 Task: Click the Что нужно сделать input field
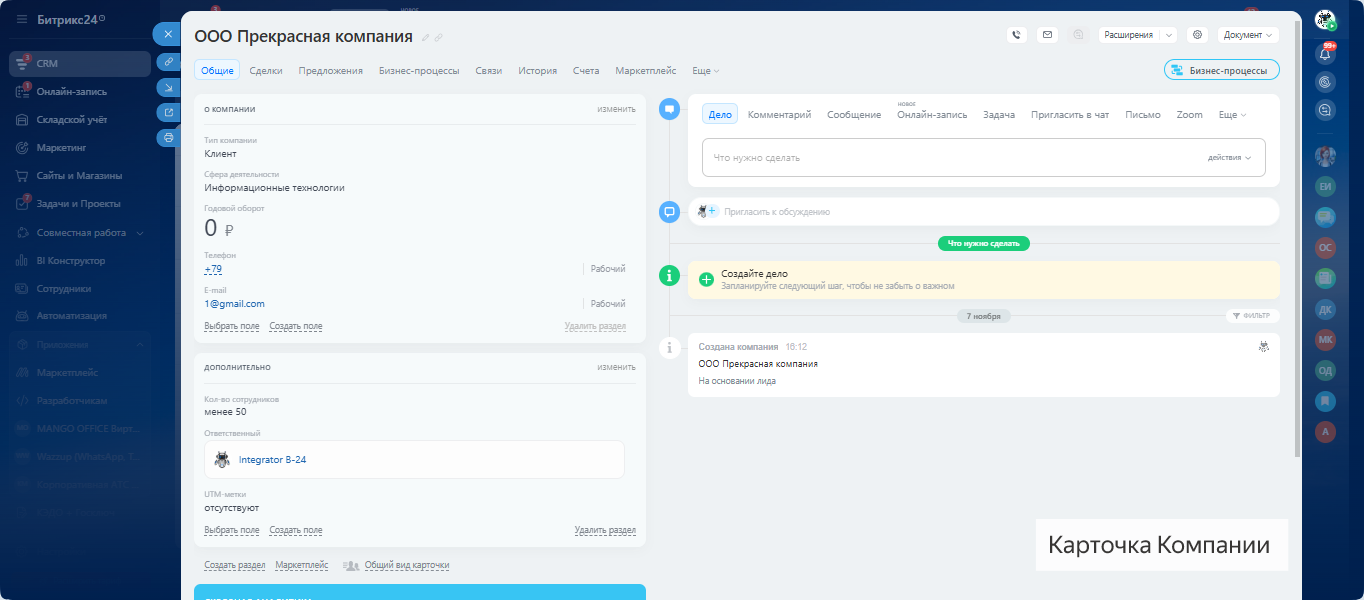point(950,158)
